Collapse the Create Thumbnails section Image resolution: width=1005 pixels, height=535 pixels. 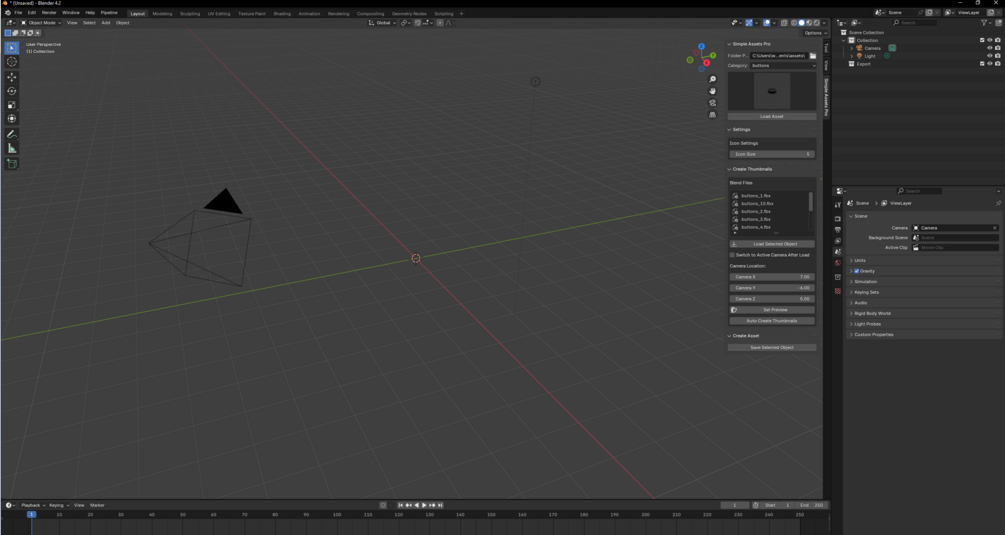pyautogui.click(x=750, y=169)
